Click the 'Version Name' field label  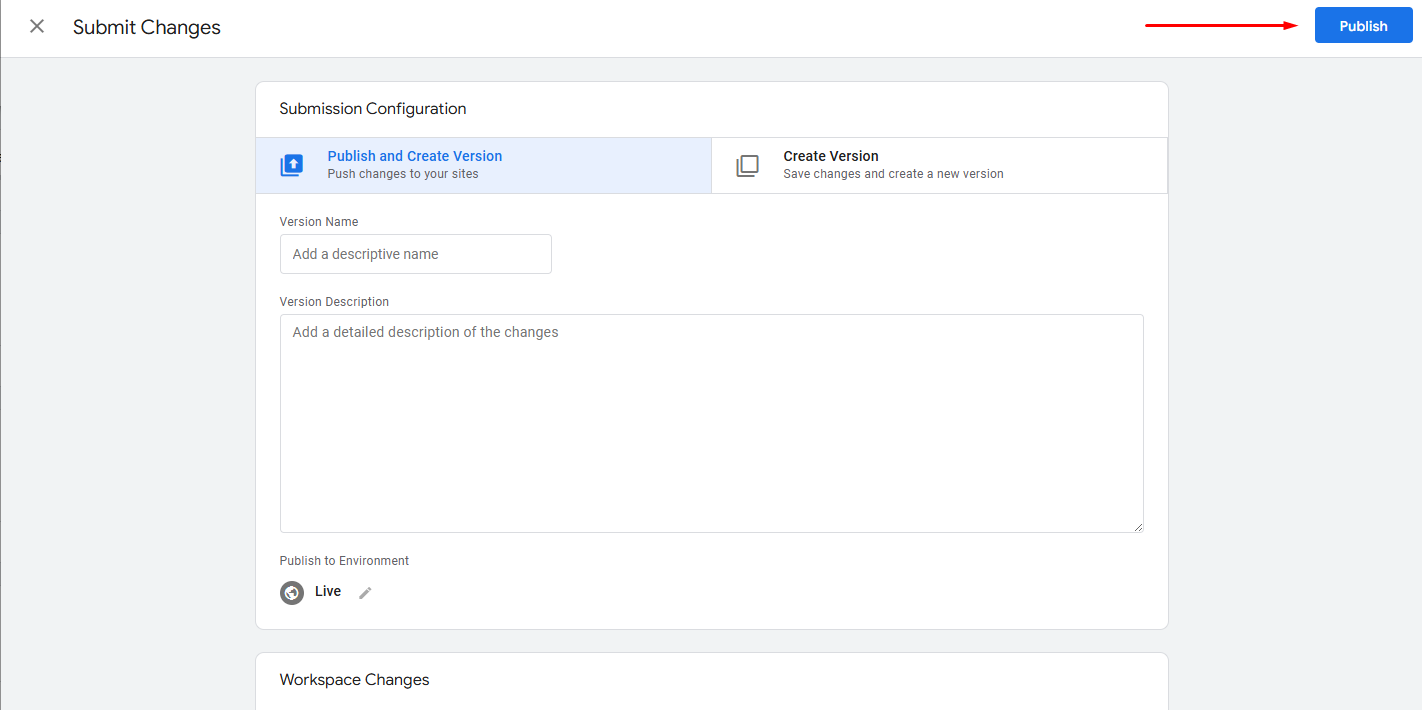tap(318, 222)
